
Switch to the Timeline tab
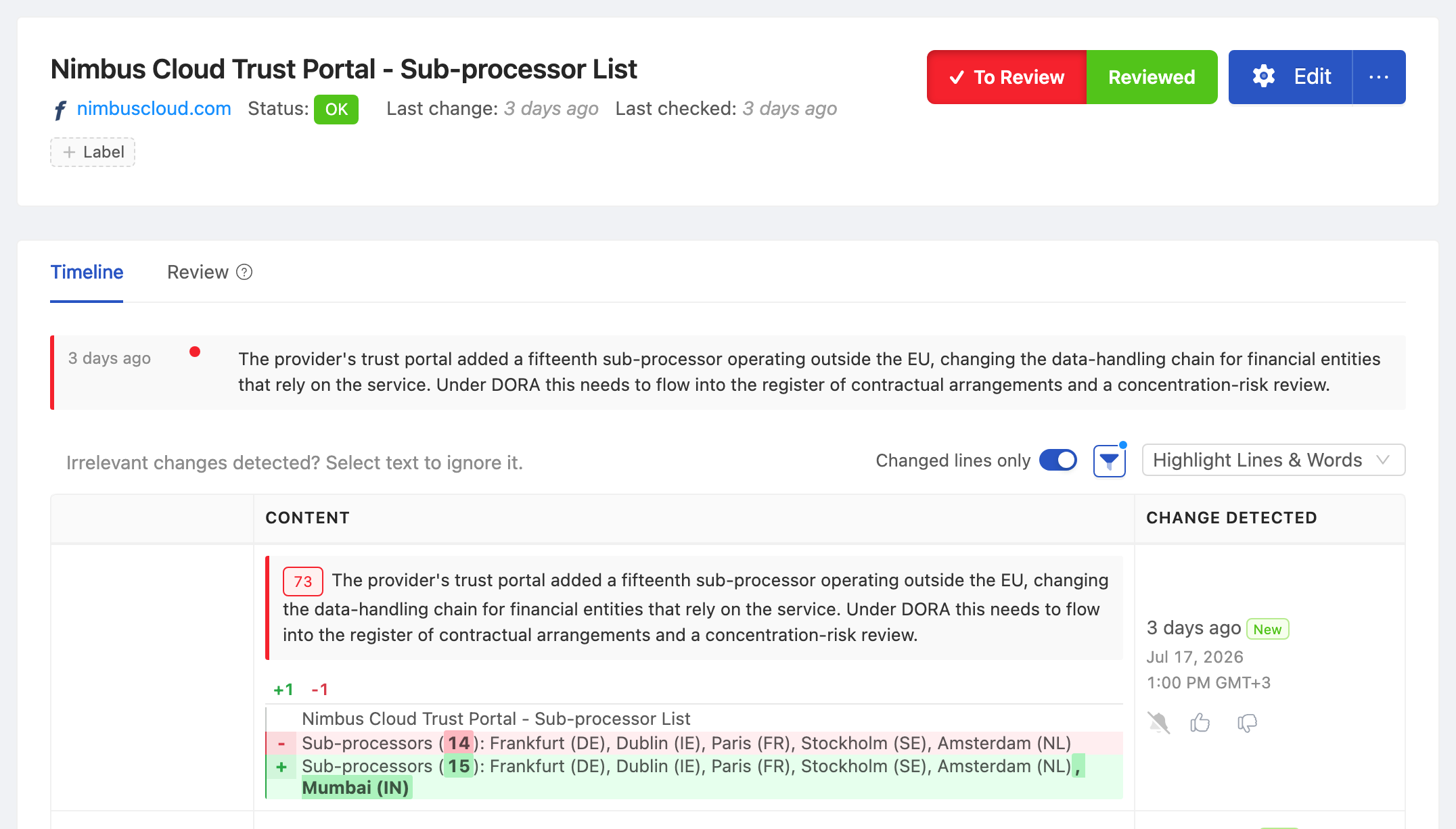click(x=87, y=272)
